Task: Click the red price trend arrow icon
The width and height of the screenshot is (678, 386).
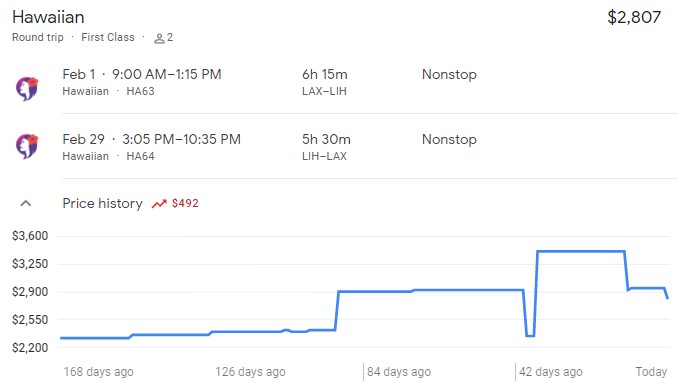Action: point(159,204)
